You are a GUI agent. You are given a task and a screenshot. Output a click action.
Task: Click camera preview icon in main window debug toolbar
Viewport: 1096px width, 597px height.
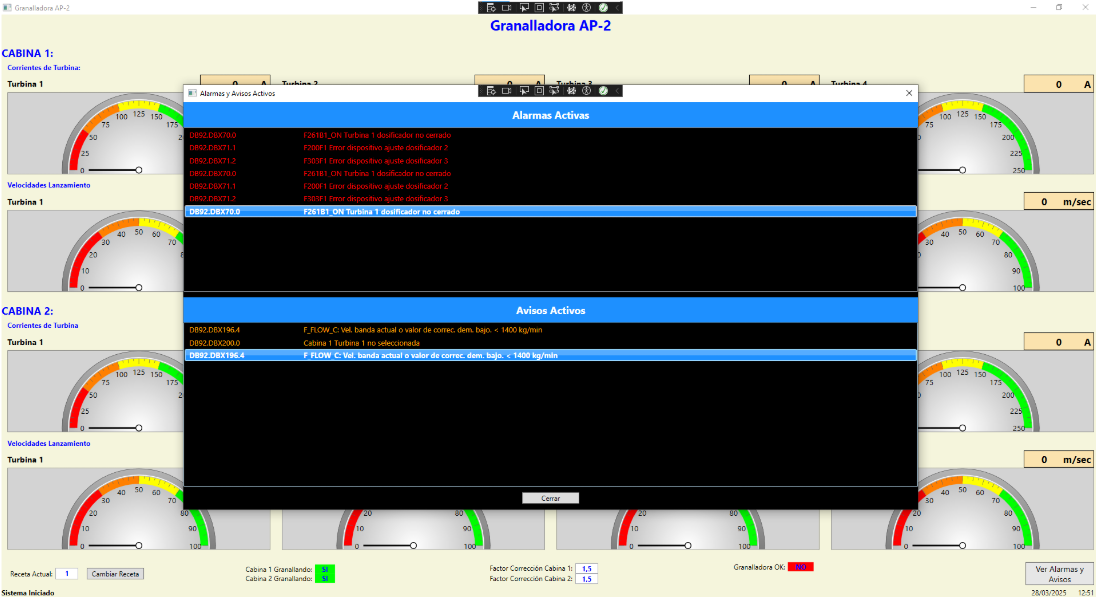[507, 8]
